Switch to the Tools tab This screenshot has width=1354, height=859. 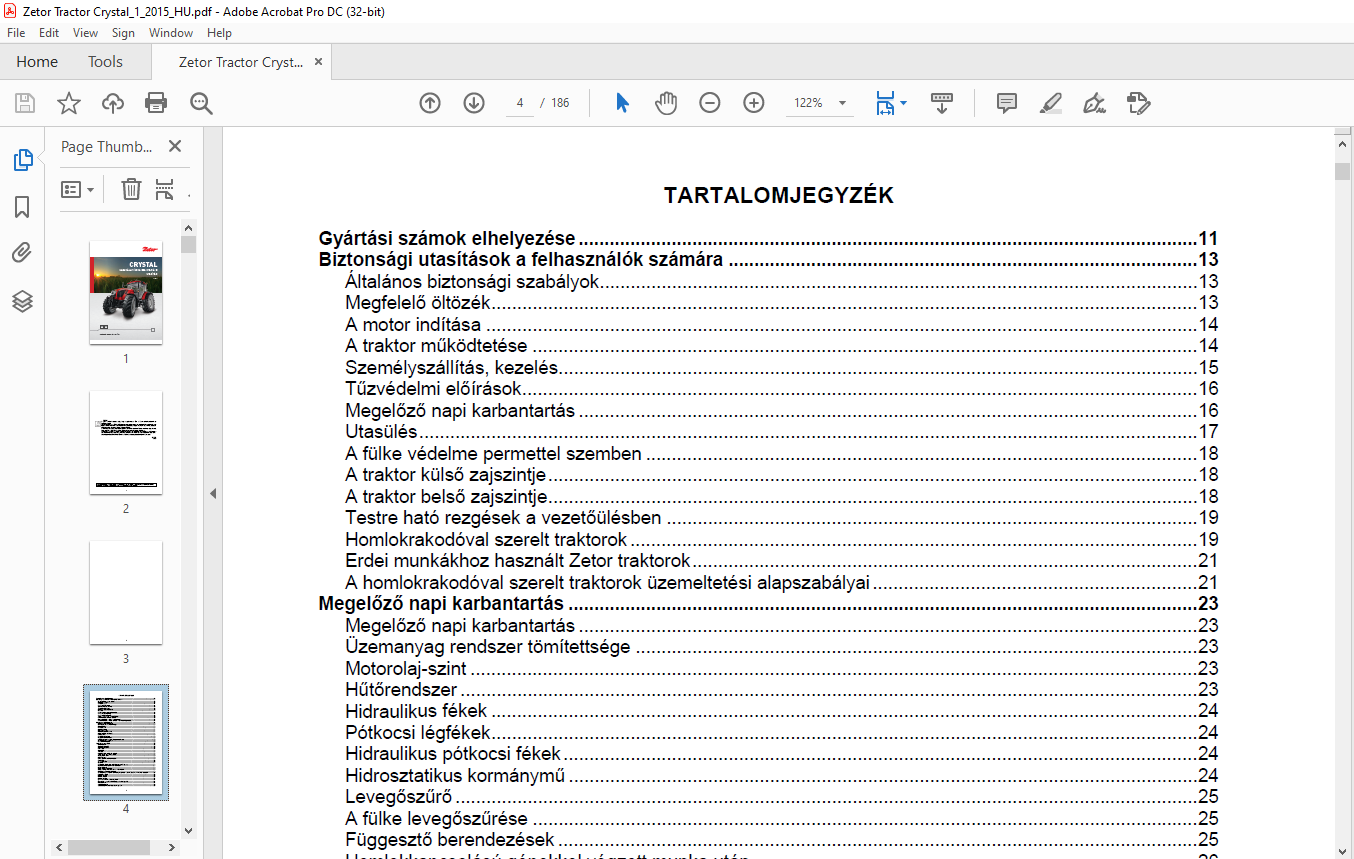(x=105, y=61)
